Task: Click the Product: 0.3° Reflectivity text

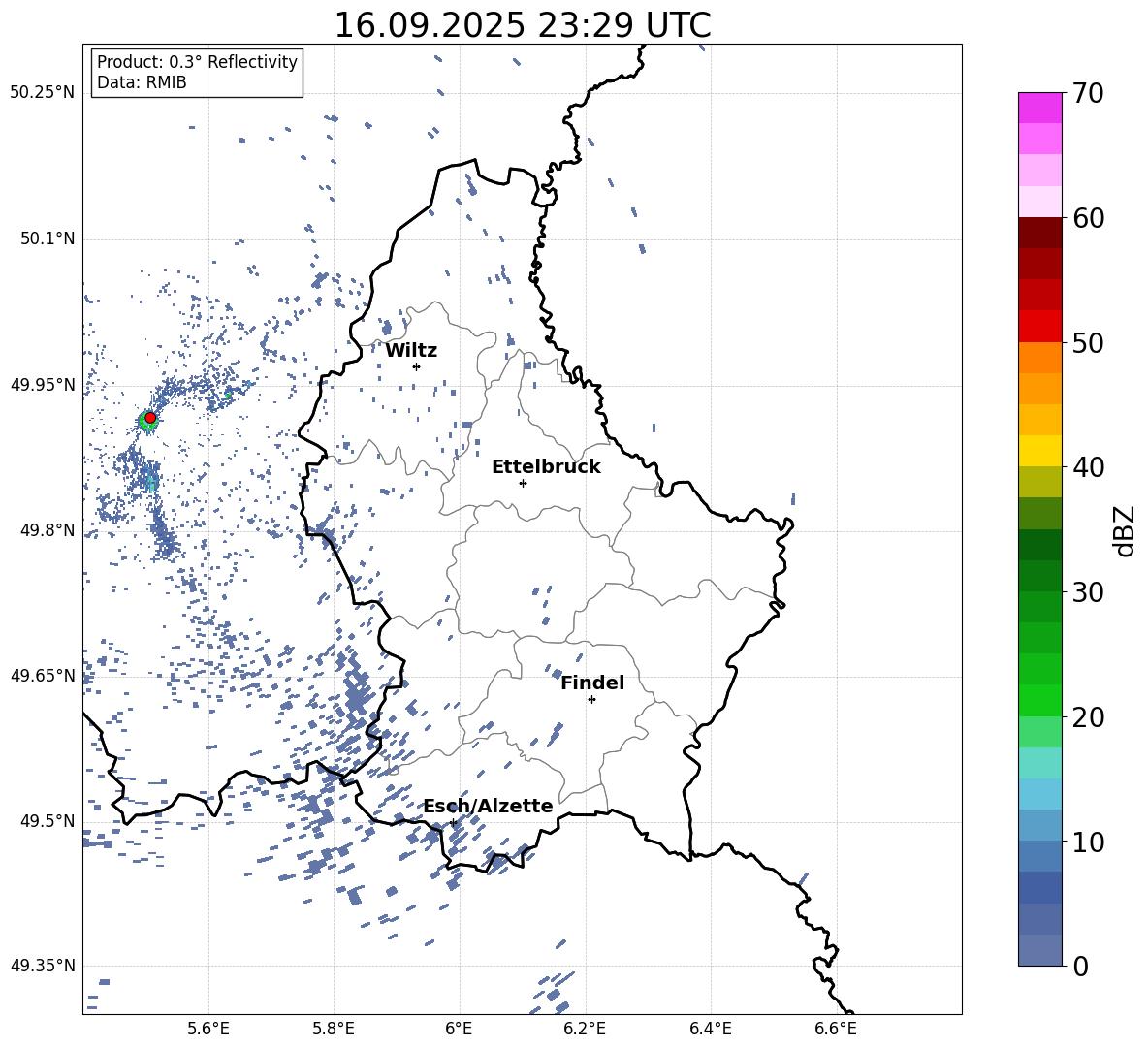Action: click(x=197, y=62)
